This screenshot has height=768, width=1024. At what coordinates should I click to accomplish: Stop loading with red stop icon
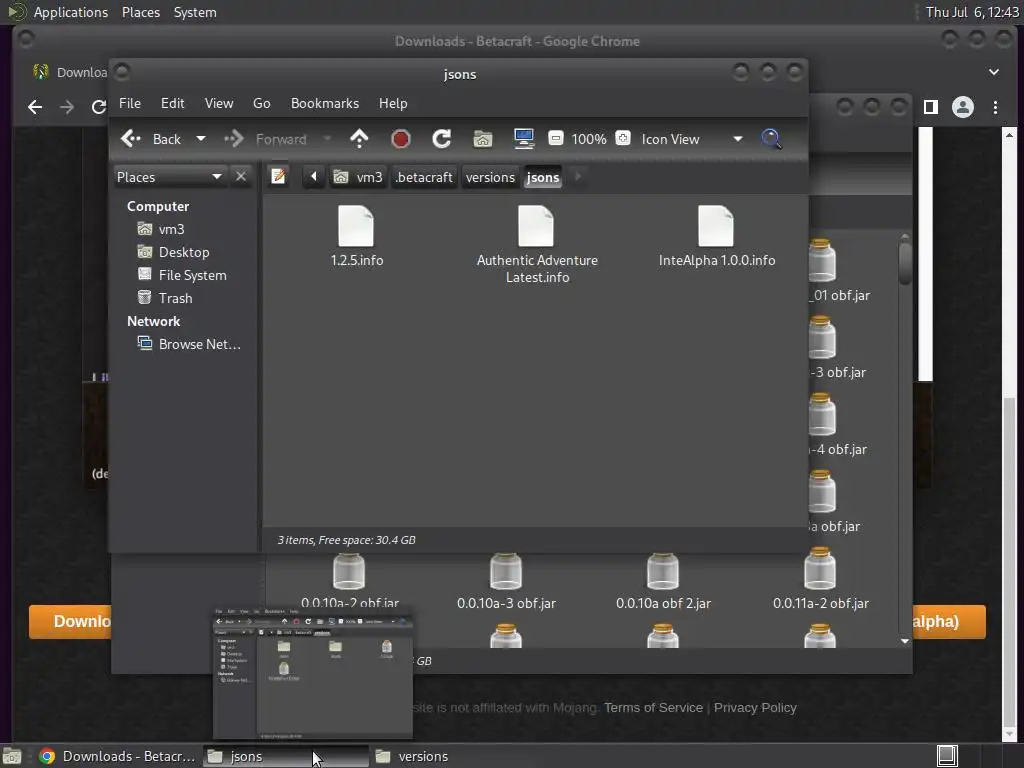400,138
